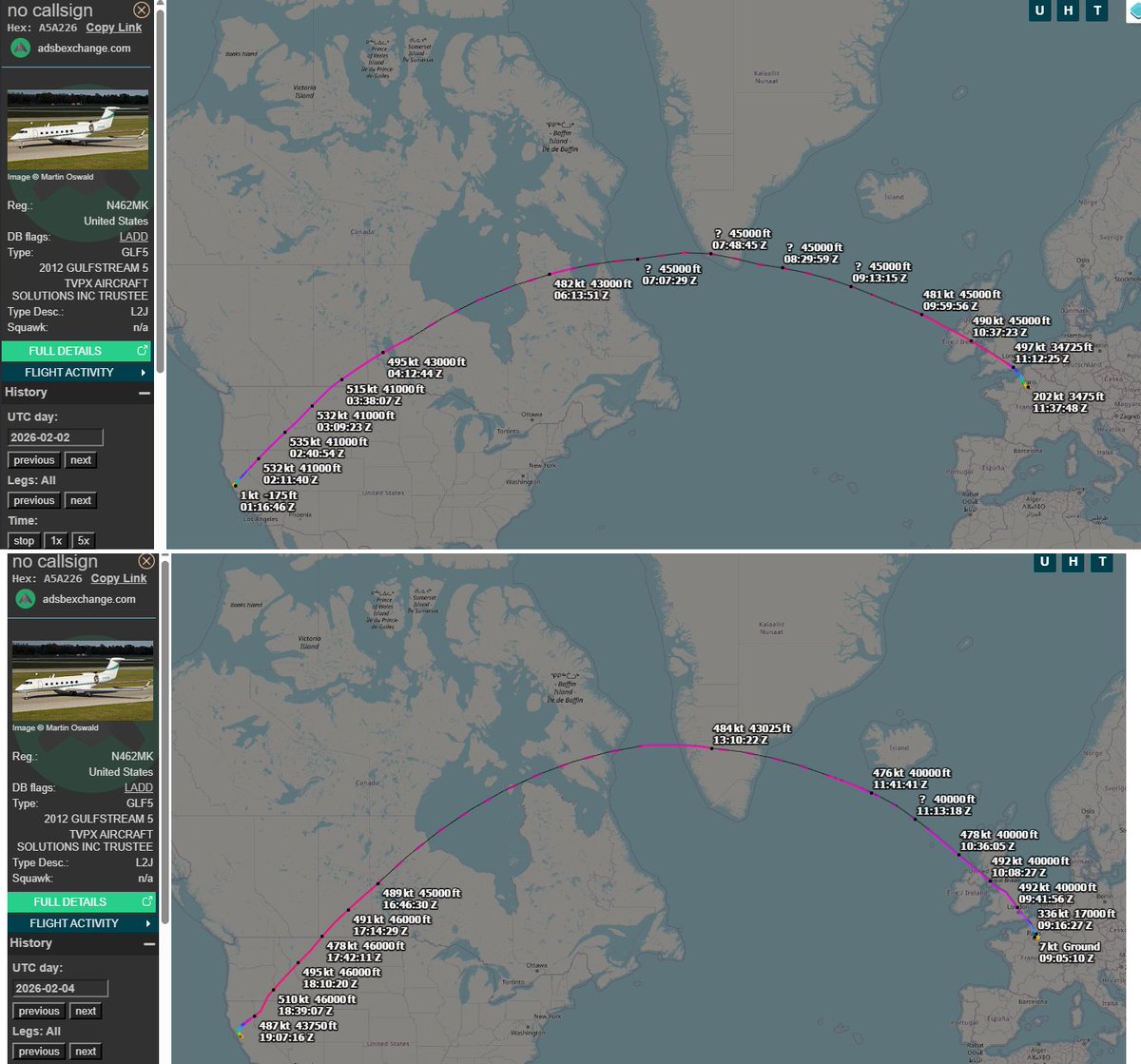
Task: Click track label '1 kt -175 ft 01:16:46 Z'
Action: (268, 501)
